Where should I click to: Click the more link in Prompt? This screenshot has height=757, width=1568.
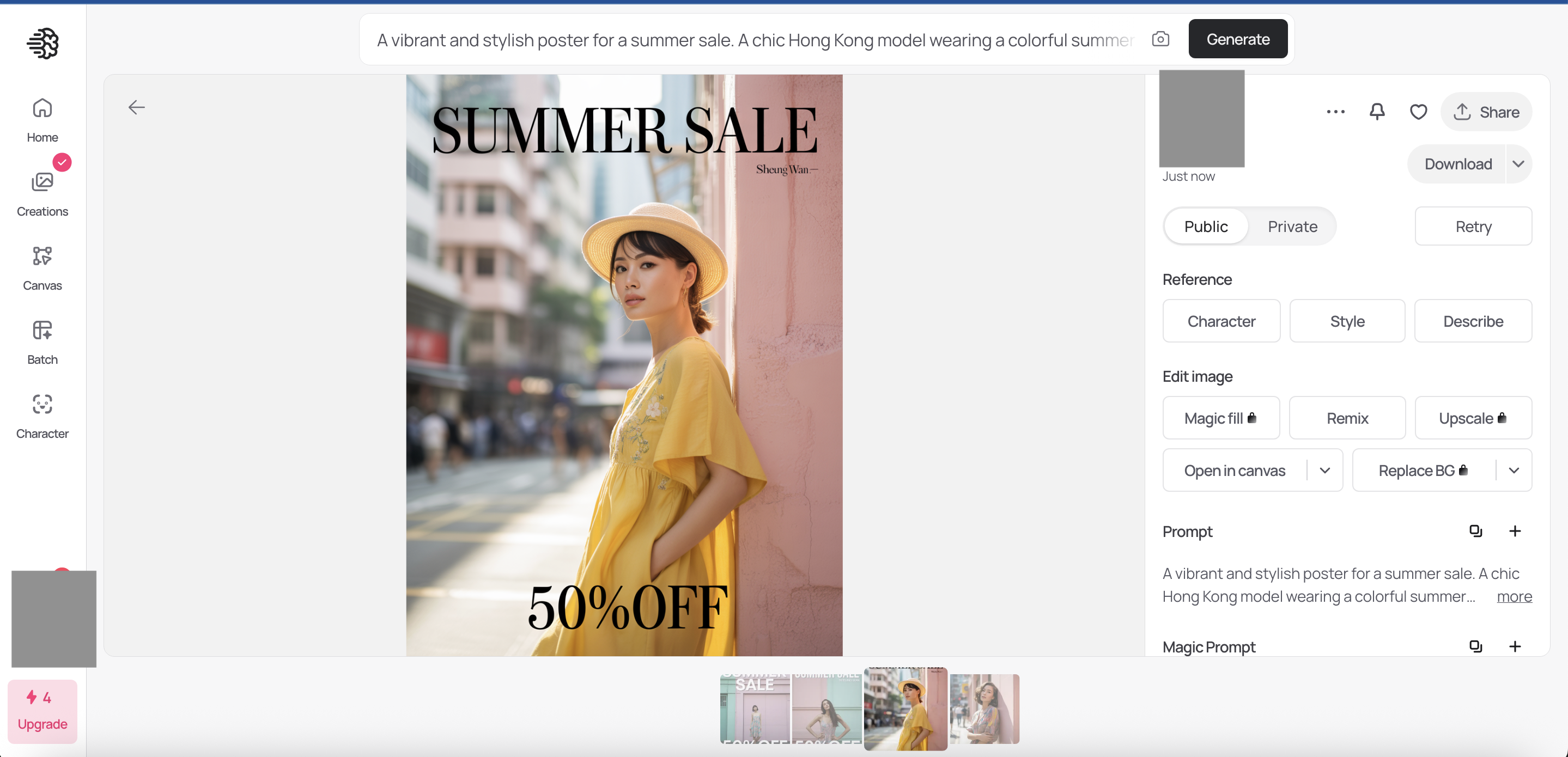coord(1514,596)
